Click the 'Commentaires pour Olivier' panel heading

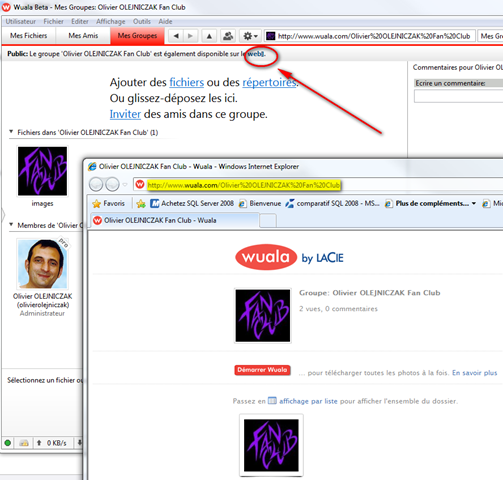click(458, 67)
